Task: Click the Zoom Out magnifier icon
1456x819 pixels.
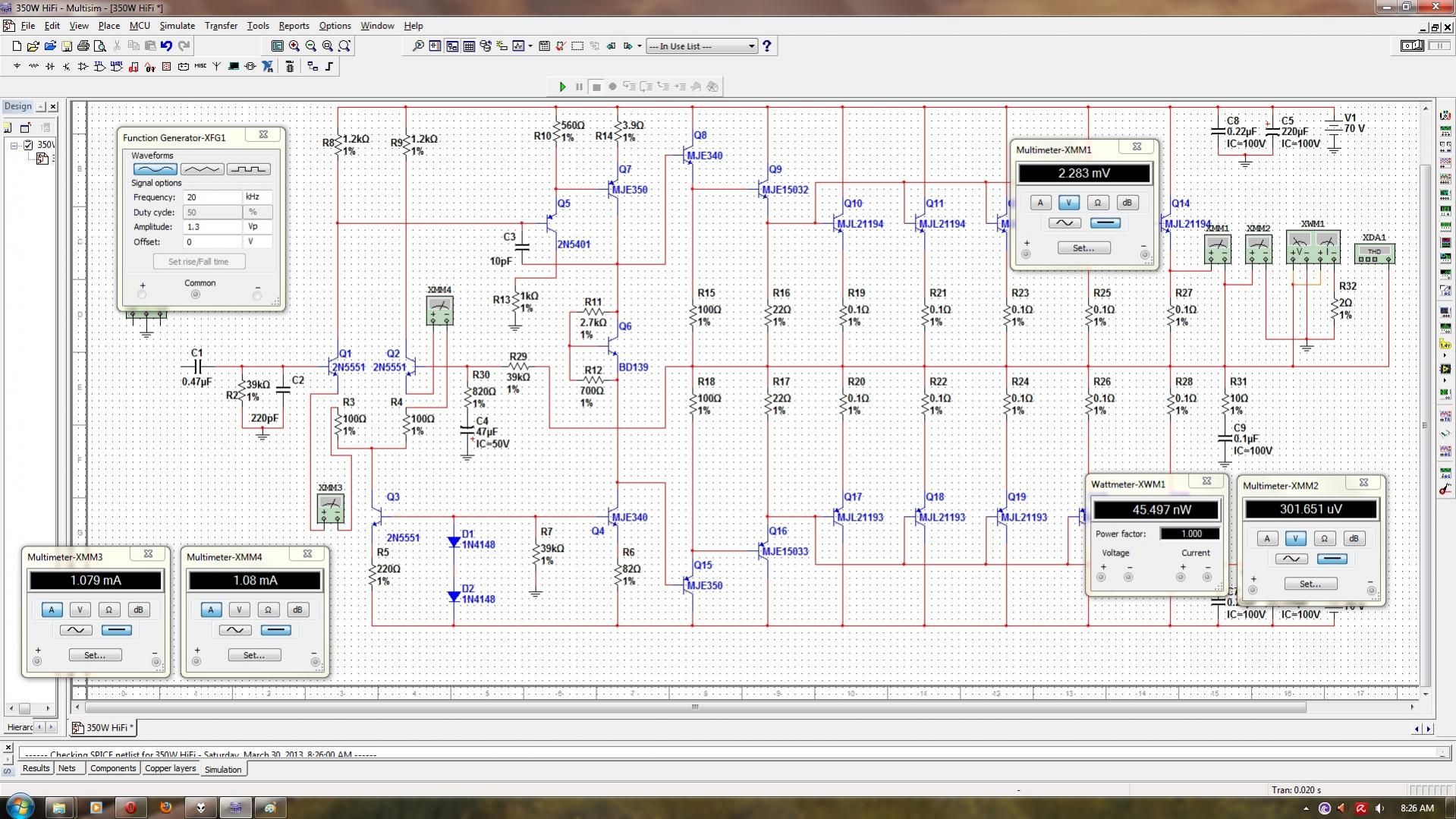Action: [x=311, y=46]
